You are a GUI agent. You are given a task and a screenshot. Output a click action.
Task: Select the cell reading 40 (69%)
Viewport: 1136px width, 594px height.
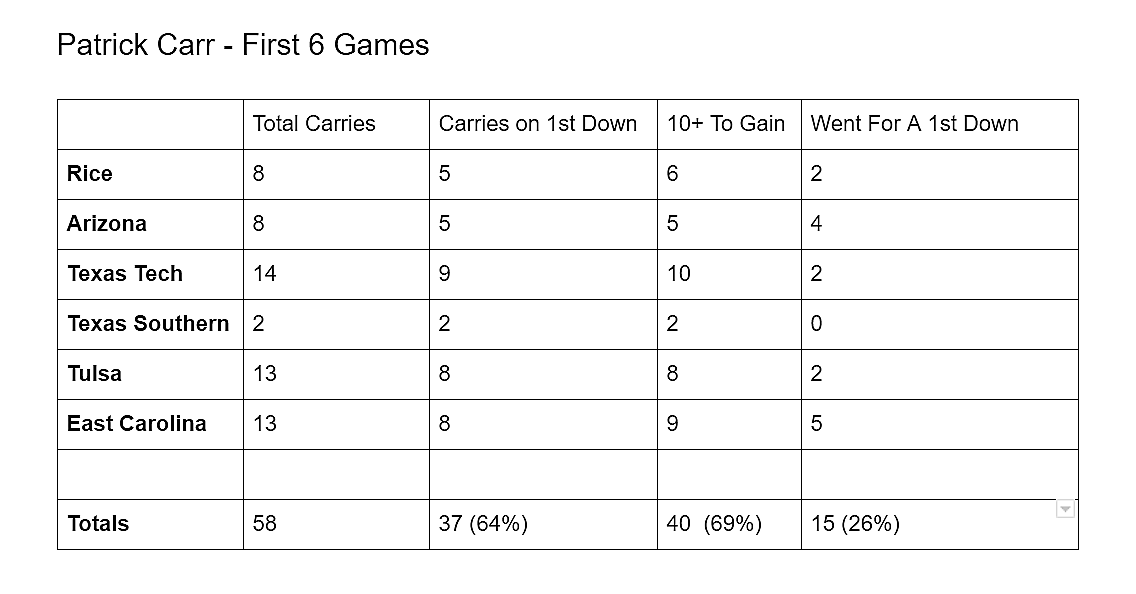point(729,524)
